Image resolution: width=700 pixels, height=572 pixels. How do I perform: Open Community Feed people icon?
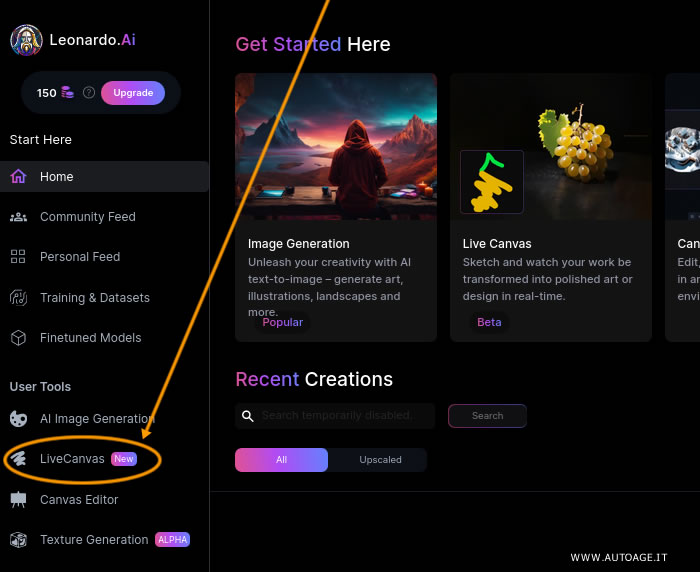click(18, 217)
